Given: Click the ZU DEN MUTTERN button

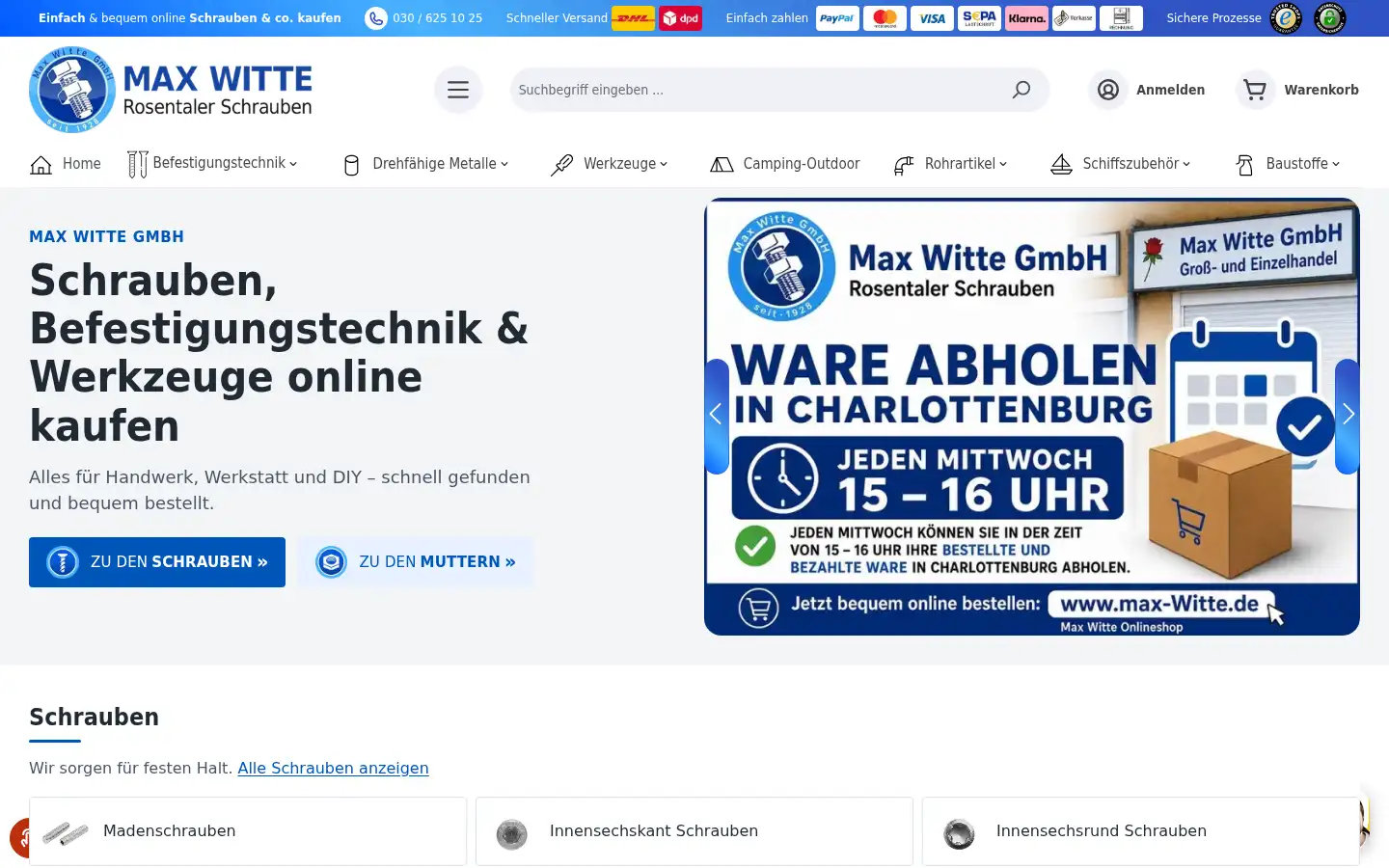Looking at the screenshot, I should (416, 562).
